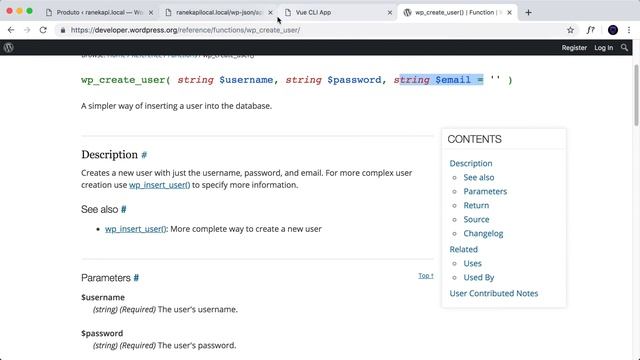Click the # anchor beside Parameters heading
The height and width of the screenshot is (360, 640).
[136, 278]
